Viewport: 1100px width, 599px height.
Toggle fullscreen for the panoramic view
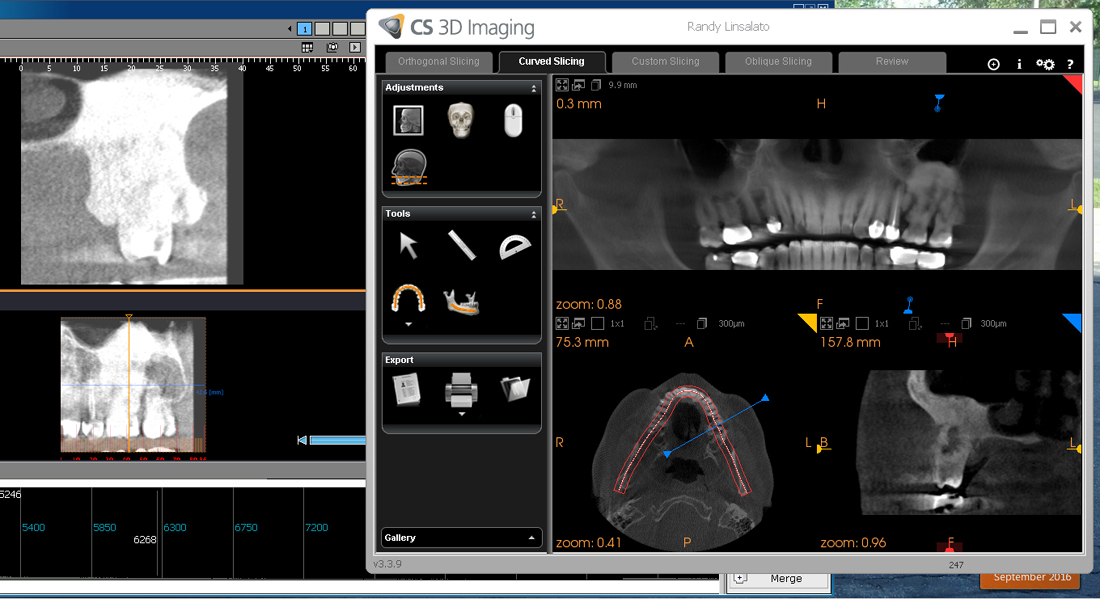(x=562, y=85)
